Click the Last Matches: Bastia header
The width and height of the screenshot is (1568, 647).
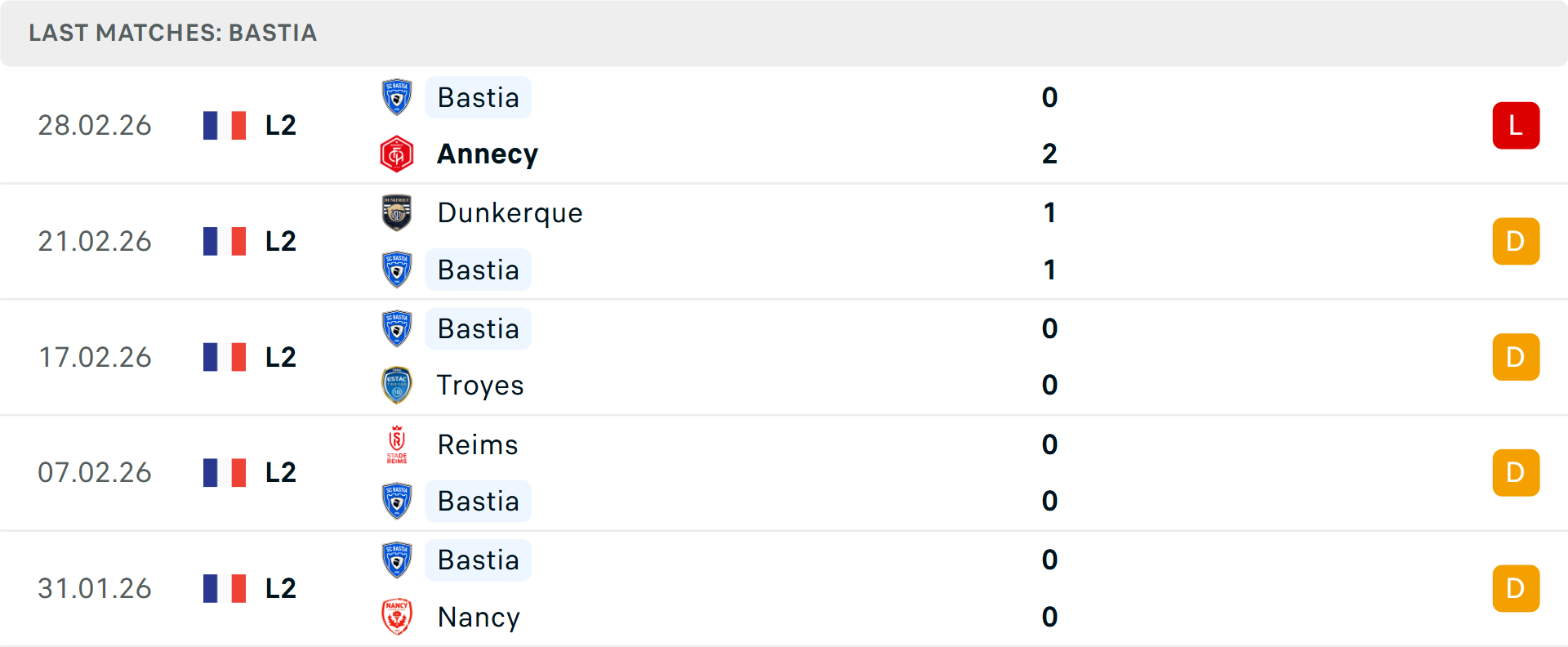pos(173,33)
